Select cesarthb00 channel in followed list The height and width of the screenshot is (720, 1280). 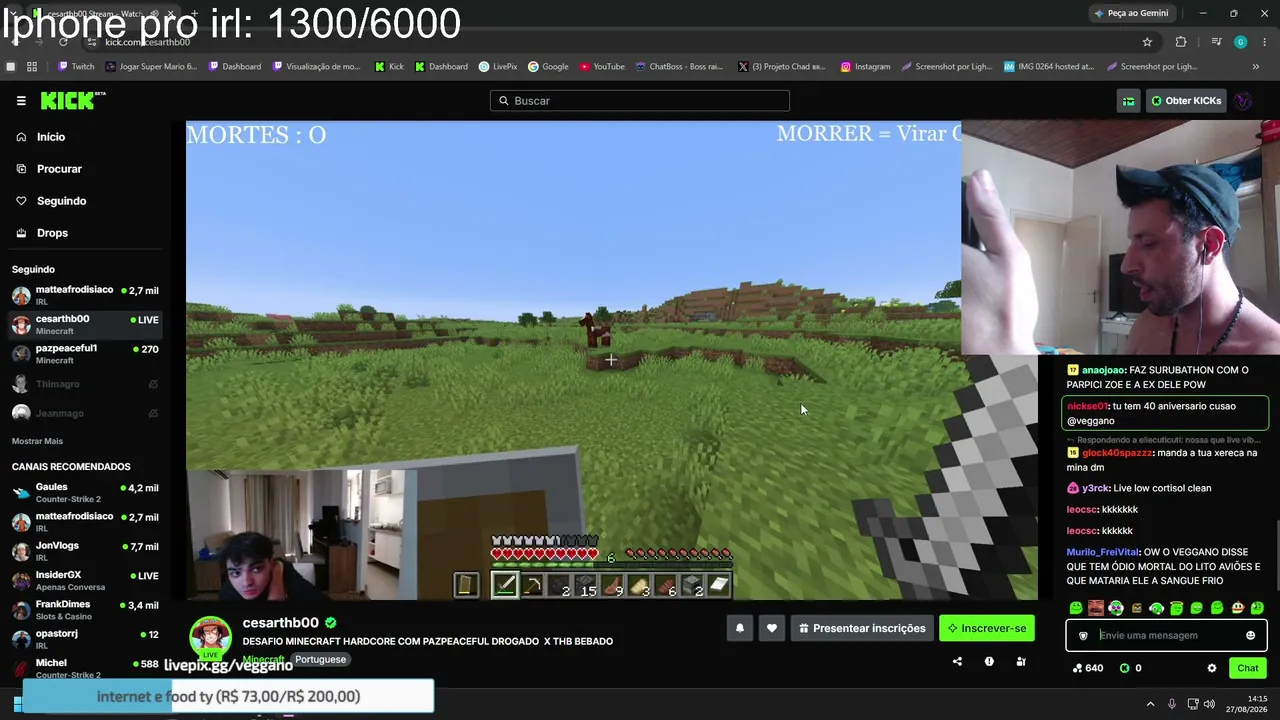tap(85, 324)
